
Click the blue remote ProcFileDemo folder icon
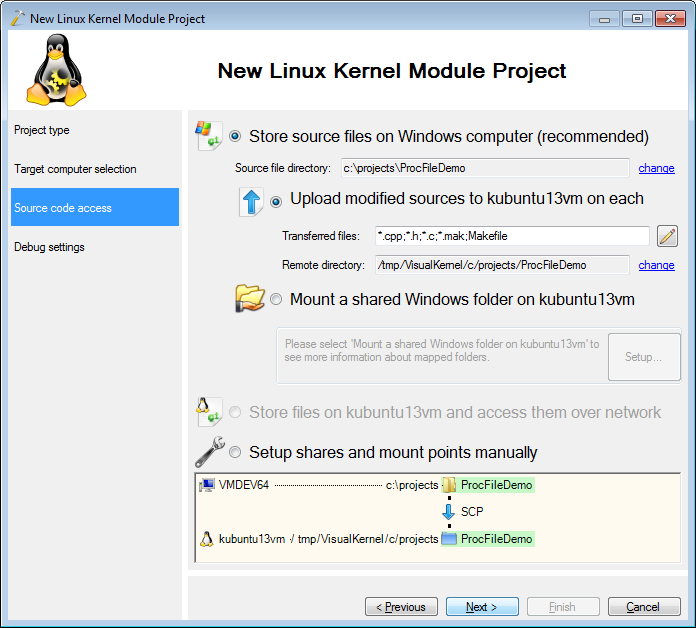point(449,539)
